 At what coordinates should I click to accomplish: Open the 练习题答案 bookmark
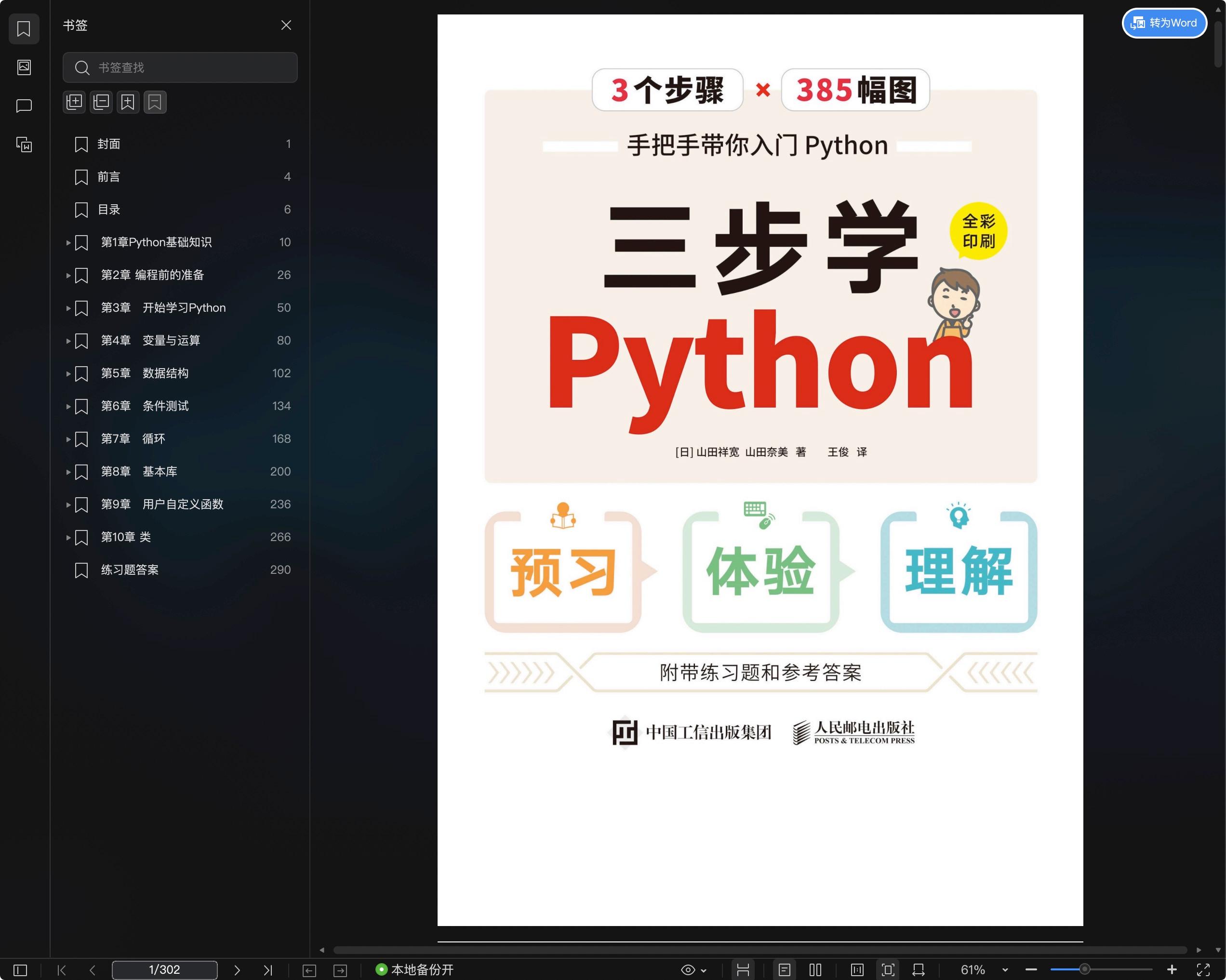(180, 570)
